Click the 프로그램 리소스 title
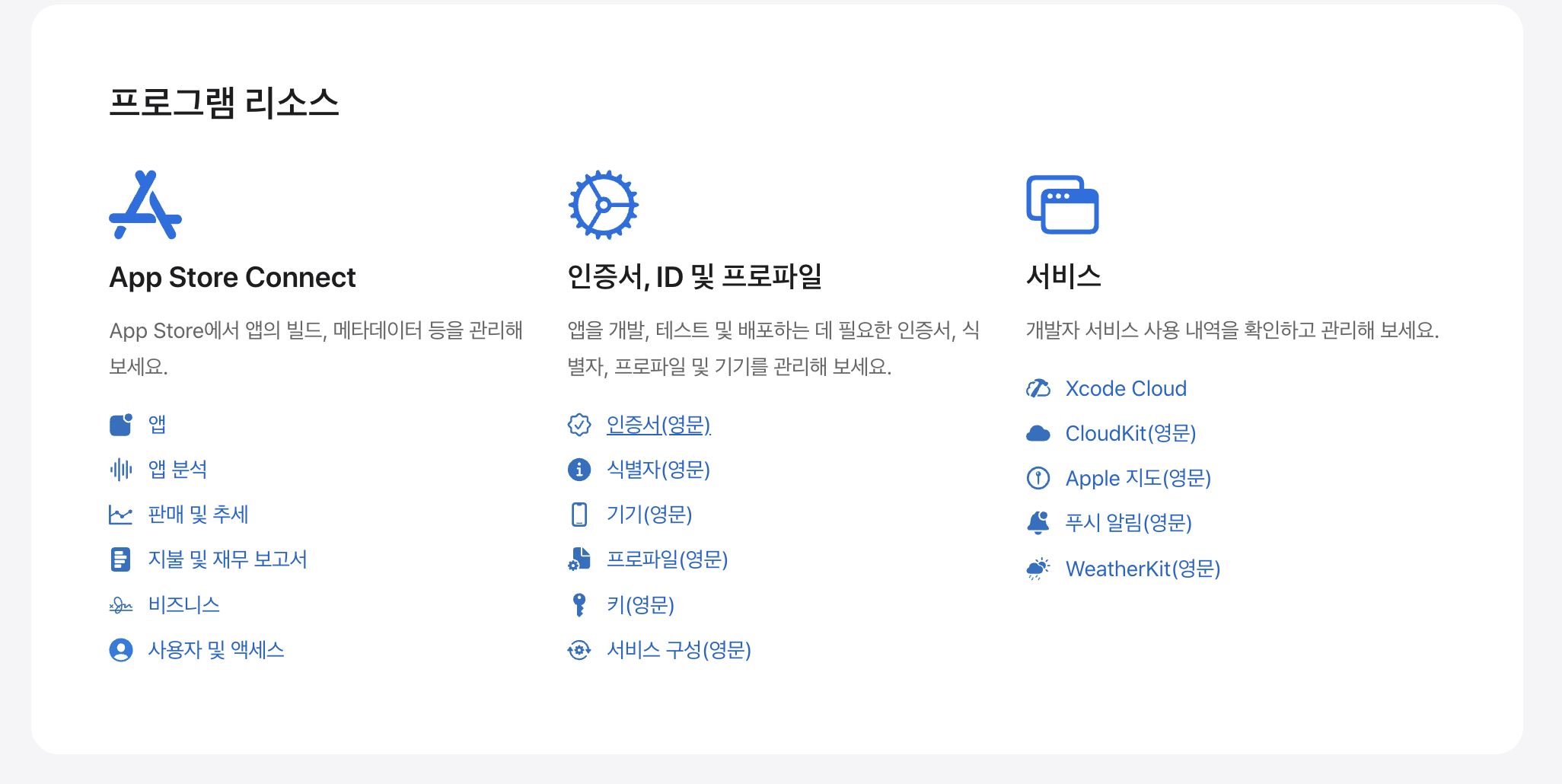This screenshot has width=1562, height=784. pyautogui.click(x=224, y=103)
